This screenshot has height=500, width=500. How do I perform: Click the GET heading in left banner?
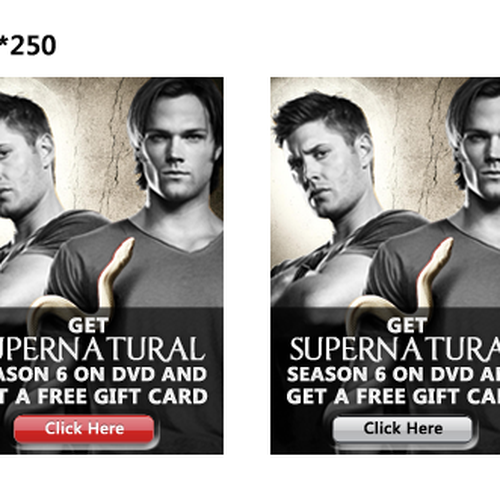pyautogui.click(x=88, y=325)
